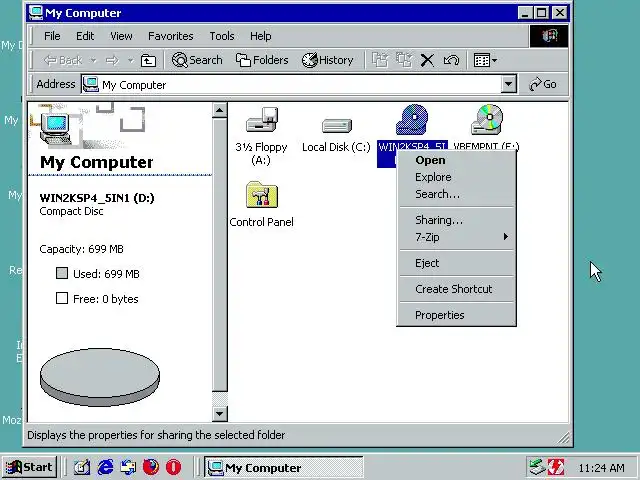Launch Opera from quick launch
This screenshot has width=640, height=480.
[x=173, y=467]
